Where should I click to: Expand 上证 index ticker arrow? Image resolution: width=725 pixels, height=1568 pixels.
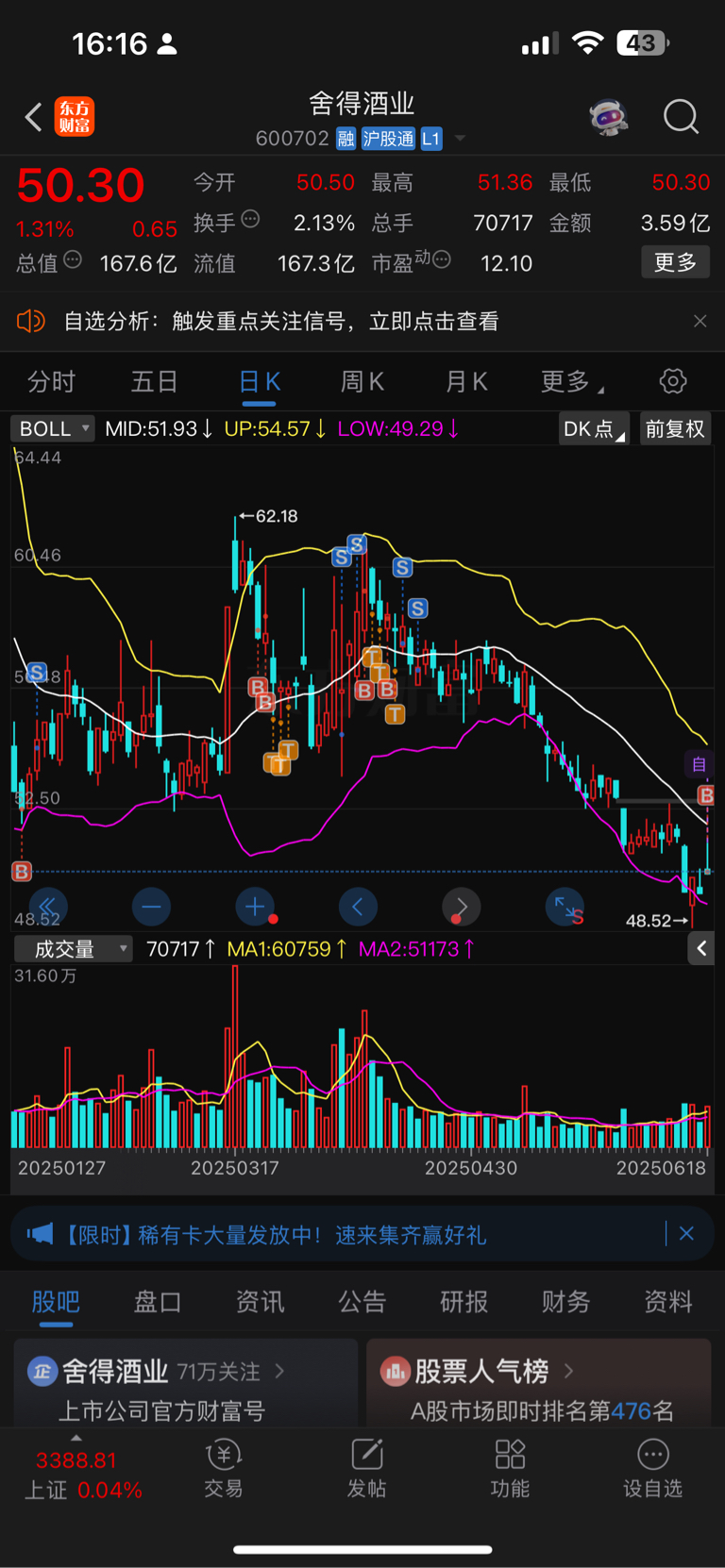pyautogui.click(x=76, y=1438)
